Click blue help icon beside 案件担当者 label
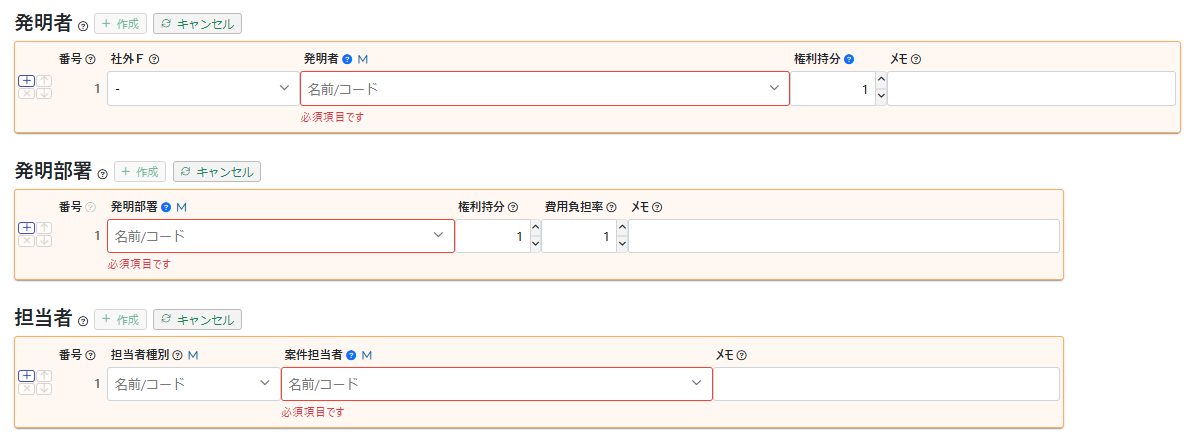 pos(351,354)
